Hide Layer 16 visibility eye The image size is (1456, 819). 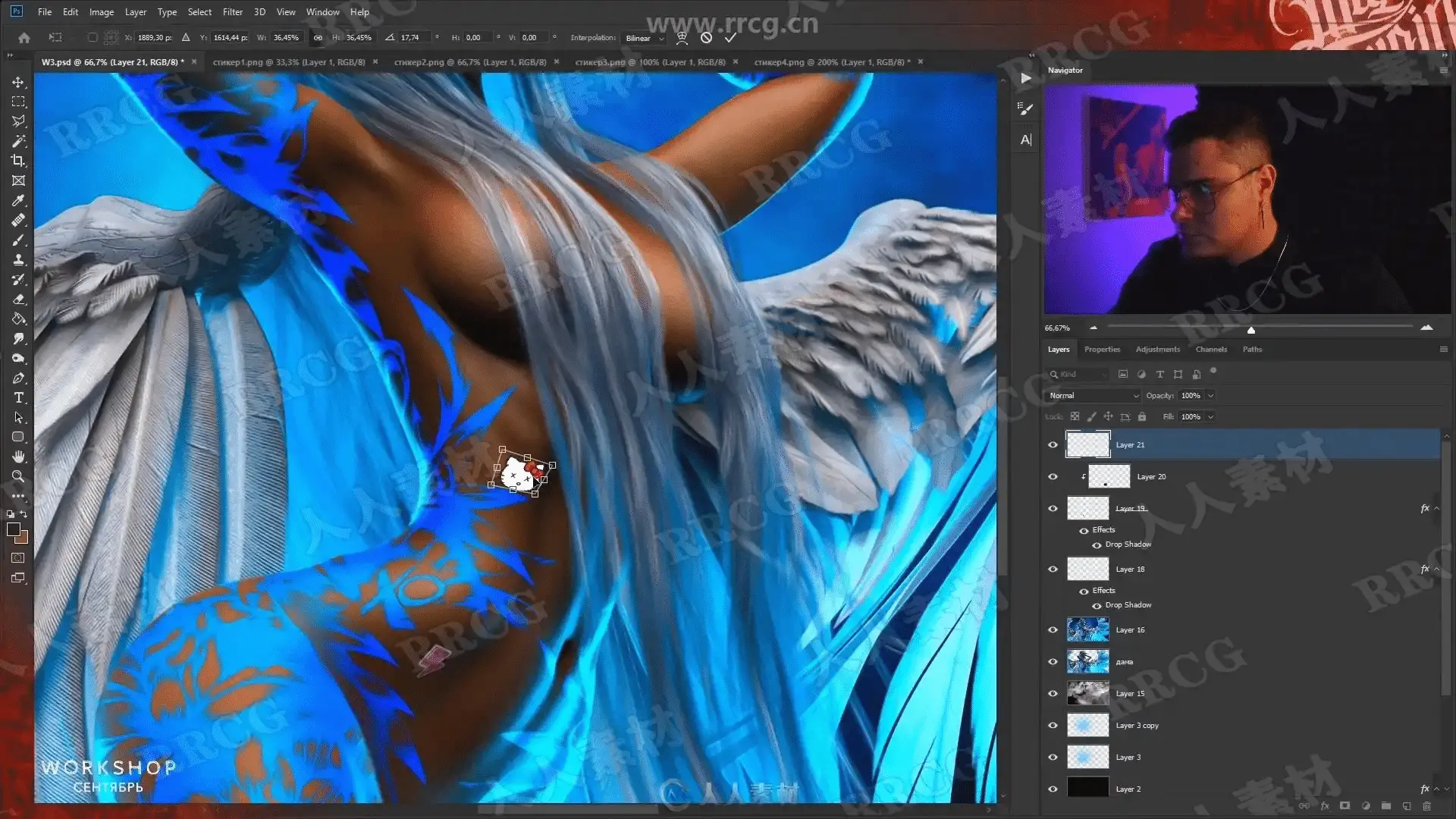(x=1053, y=630)
